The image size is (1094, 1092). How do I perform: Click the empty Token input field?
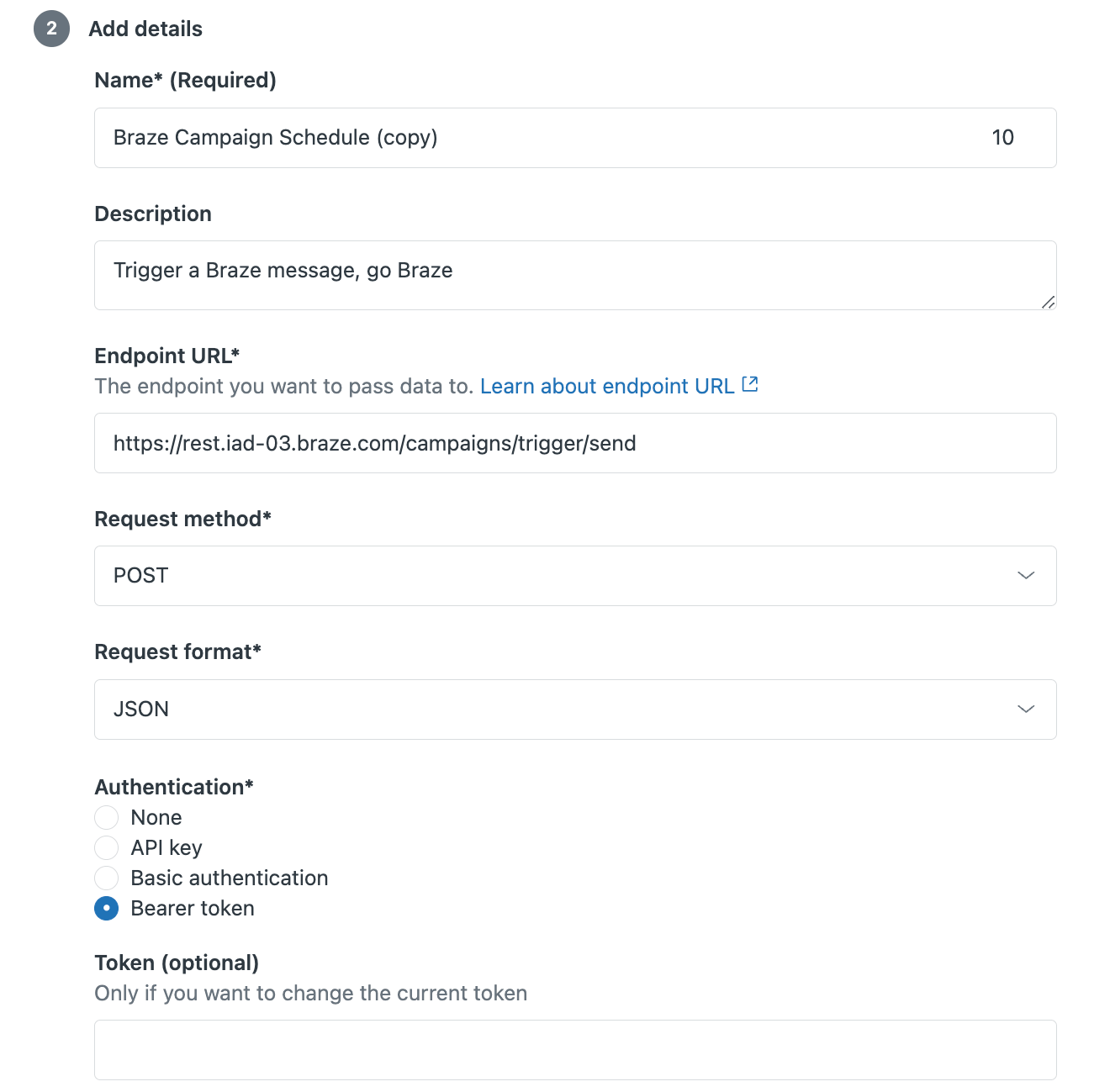(575, 1050)
